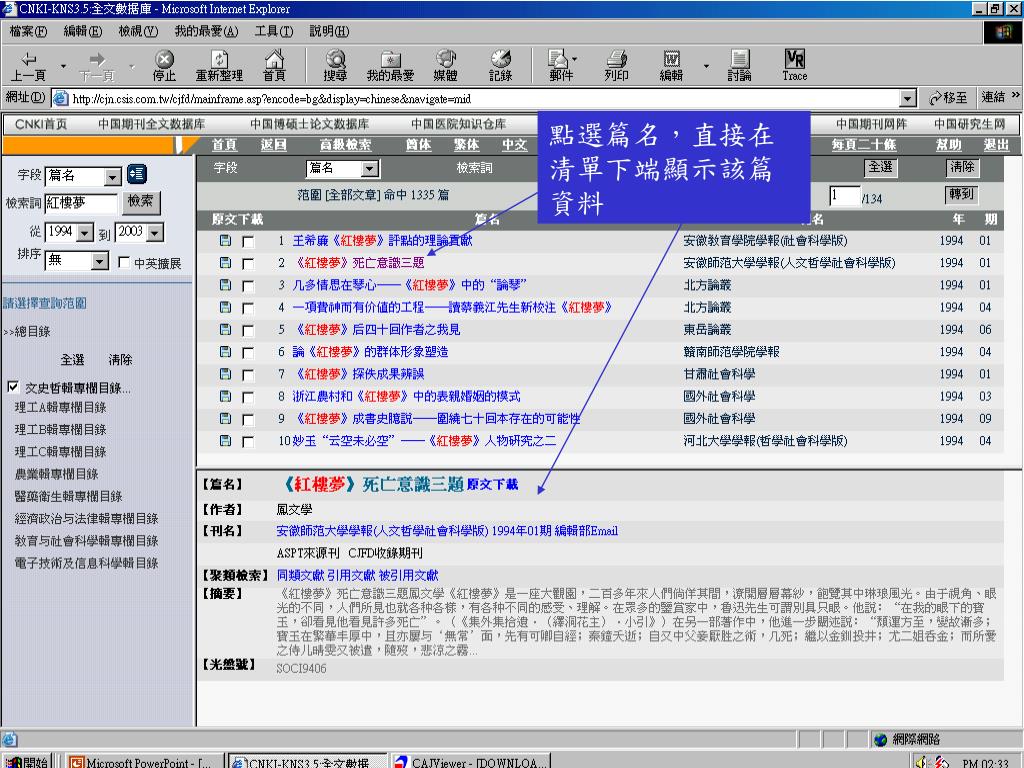
Task: Click the page number input field
Action: point(845,196)
